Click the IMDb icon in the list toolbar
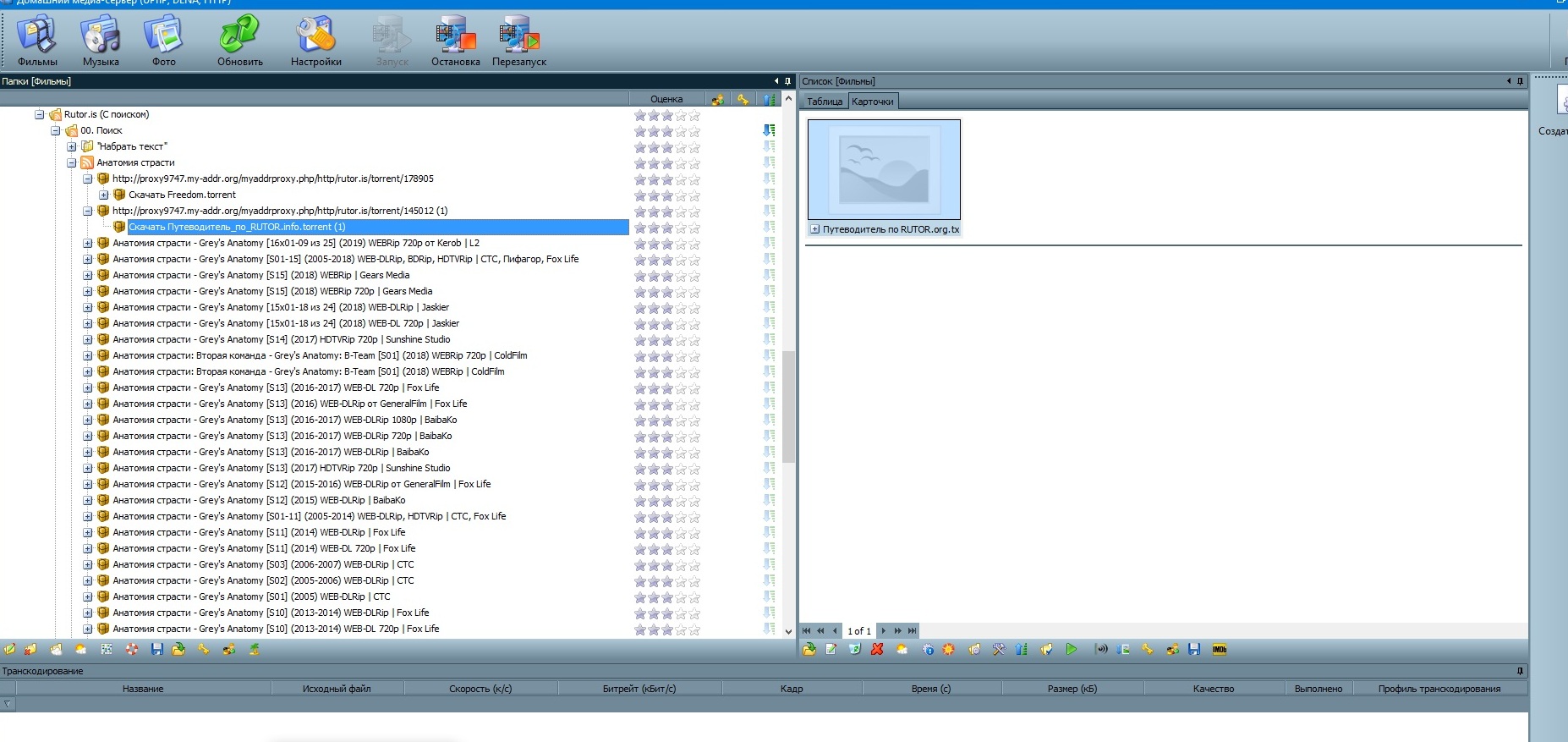Screen dimensions: 1568x742 tap(1219, 650)
